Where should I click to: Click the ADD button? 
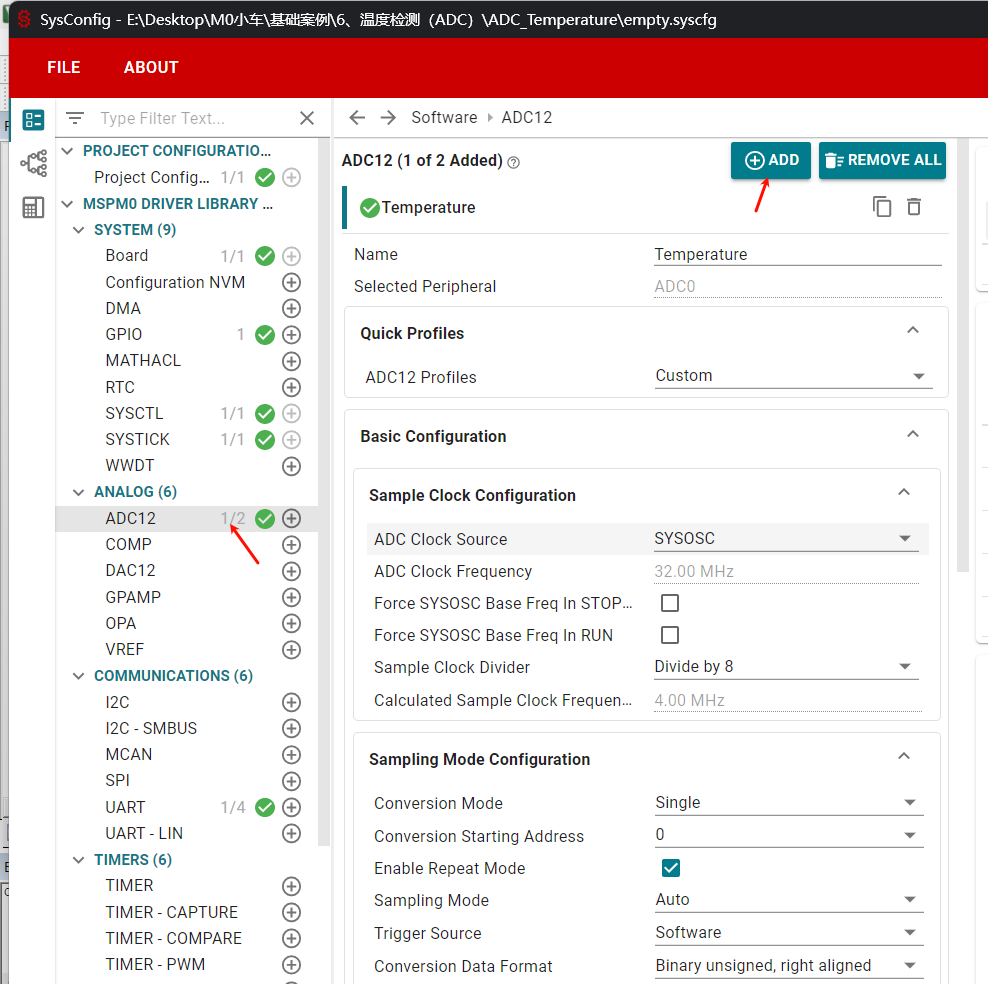(x=771, y=161)
